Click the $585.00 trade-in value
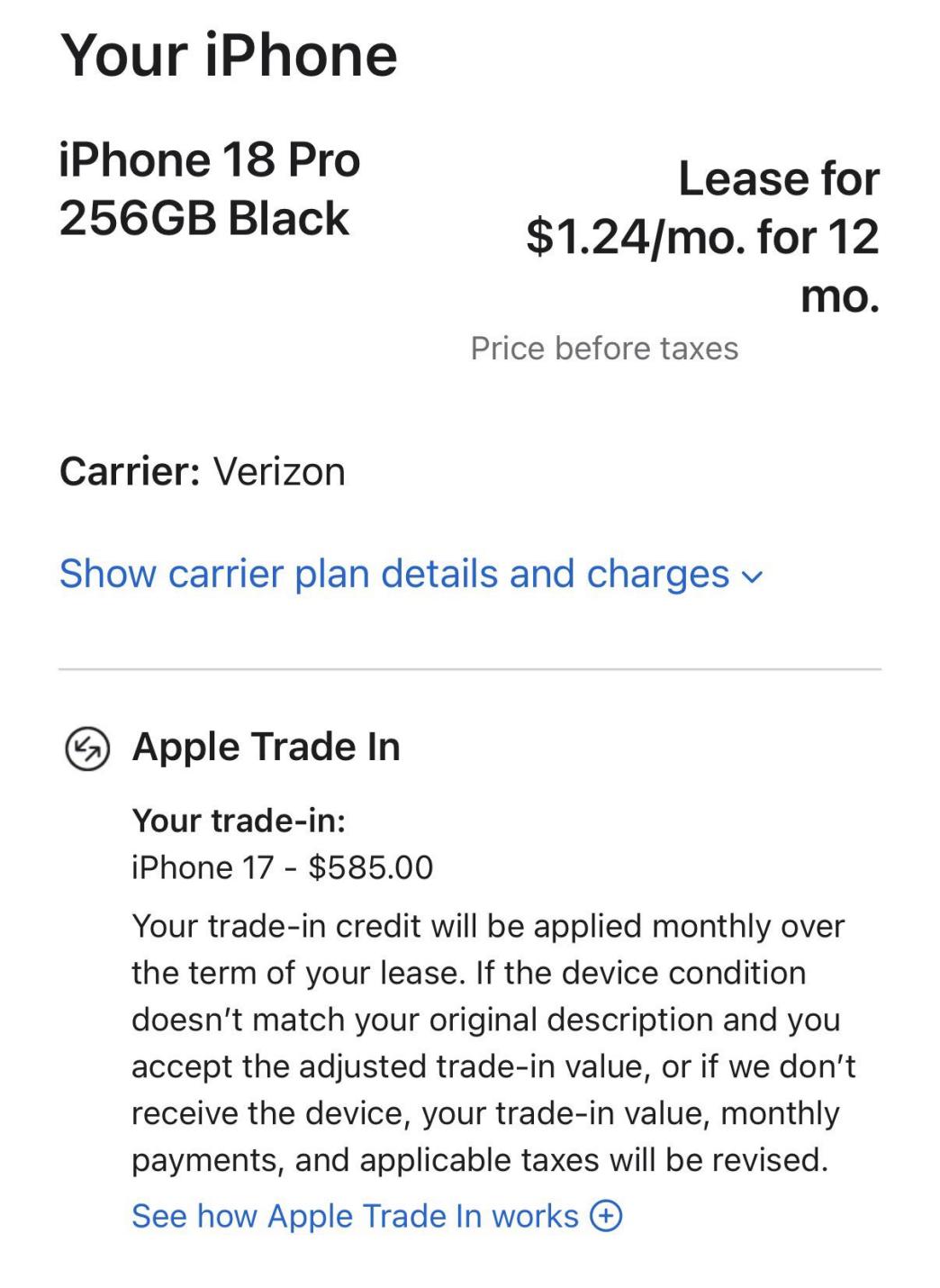Image resolution: width=940 pixels, height=1288 pixels. (371, 867)
